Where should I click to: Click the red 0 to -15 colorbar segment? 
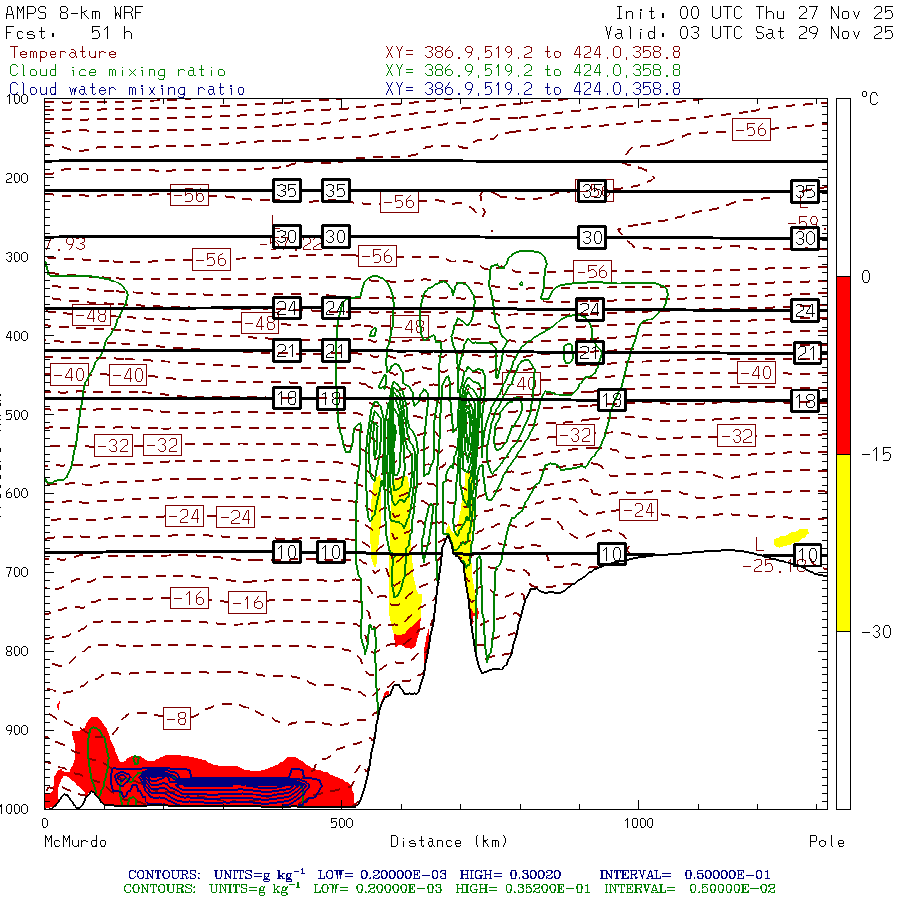[843, 365]
